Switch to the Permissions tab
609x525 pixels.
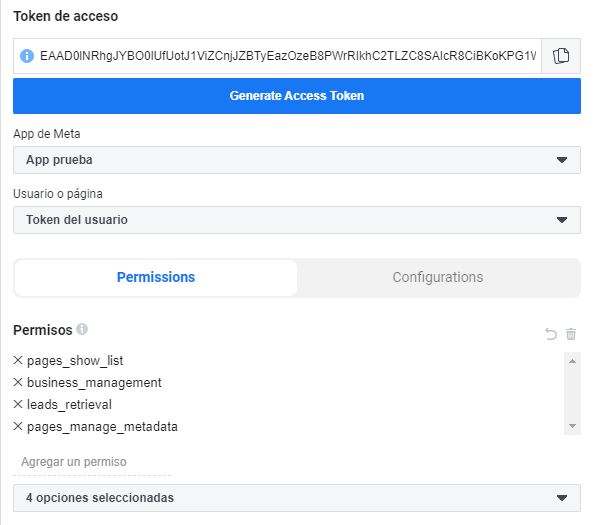coord(156,277)
